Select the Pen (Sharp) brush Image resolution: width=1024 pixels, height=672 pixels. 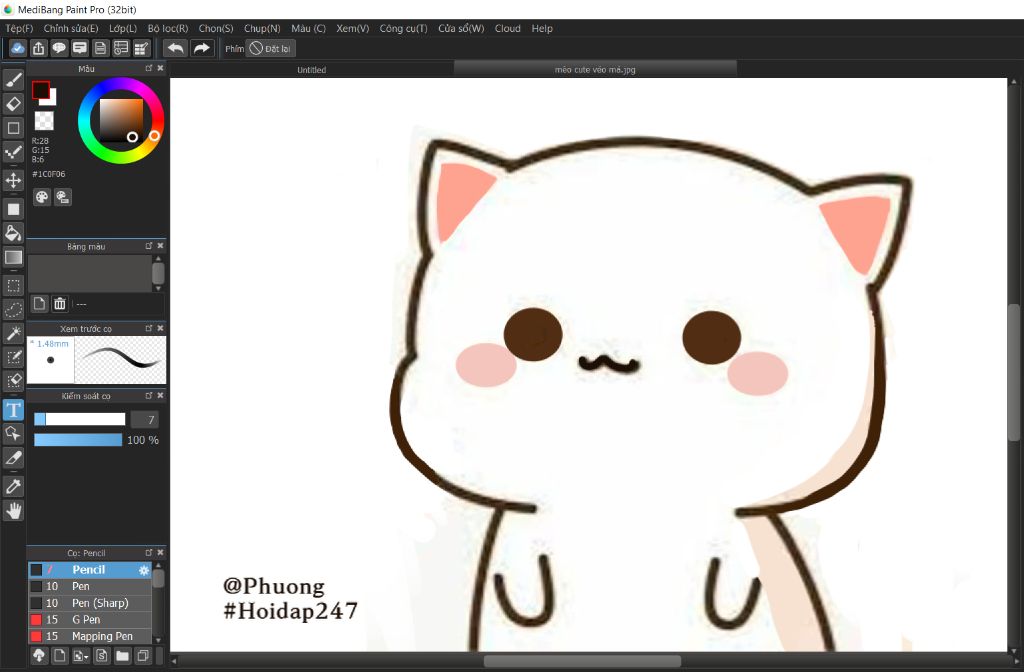90,603
